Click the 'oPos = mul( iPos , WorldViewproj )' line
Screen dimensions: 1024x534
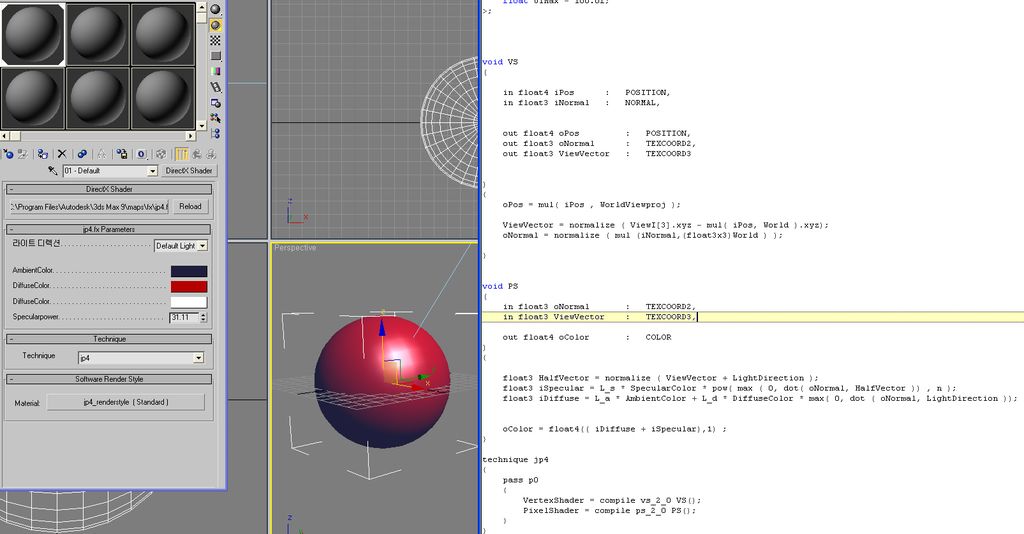click(592, 204)
